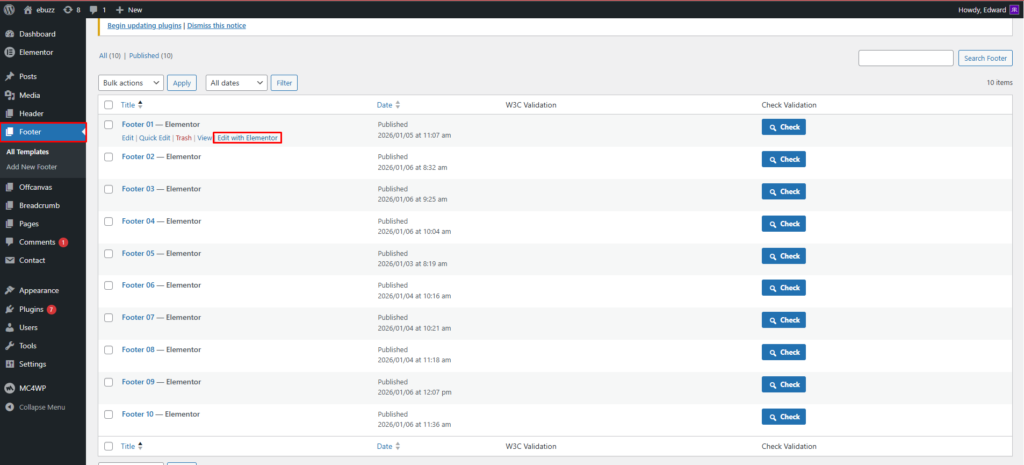Screen dimensions: 1024x465
Task: Select the Footer 05 row checkbox
Action: 108,254
